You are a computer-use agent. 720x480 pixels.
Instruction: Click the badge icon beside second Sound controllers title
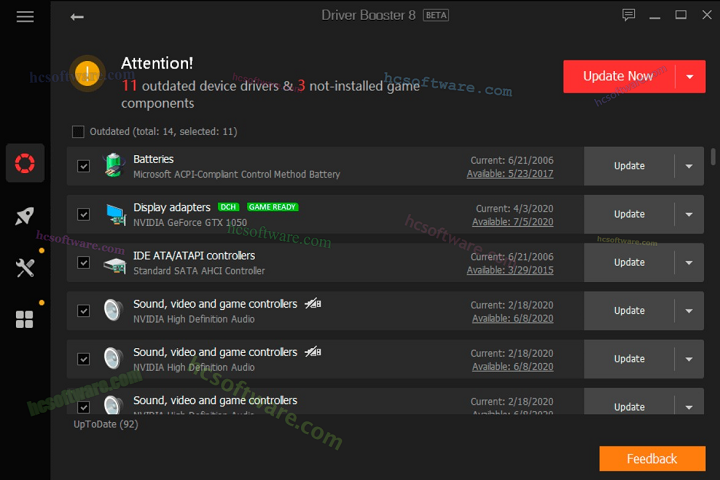point(313,352)
